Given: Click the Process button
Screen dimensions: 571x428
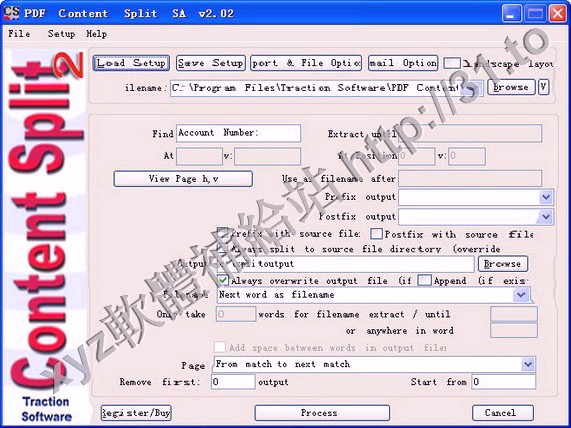Looking at the screenshot, I should [x=322, y=413].
